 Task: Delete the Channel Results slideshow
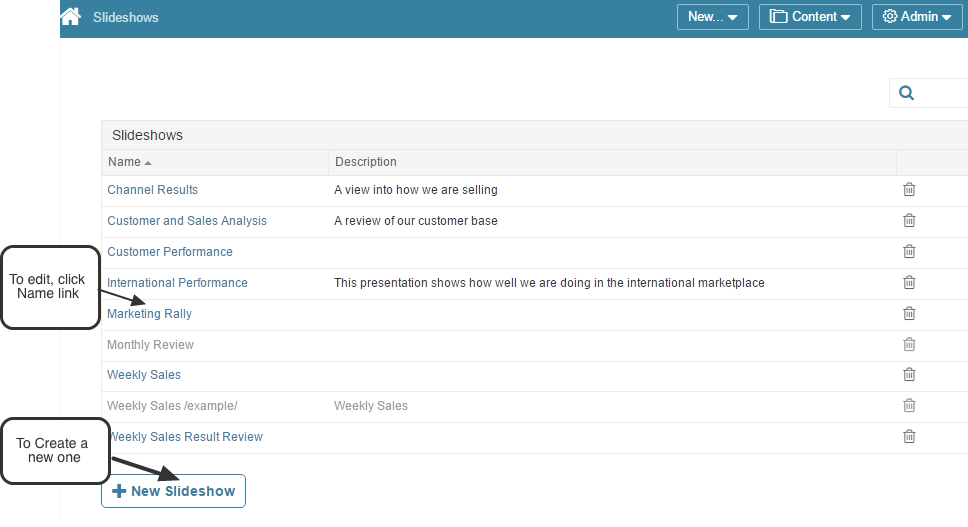[x=909, y=190]
